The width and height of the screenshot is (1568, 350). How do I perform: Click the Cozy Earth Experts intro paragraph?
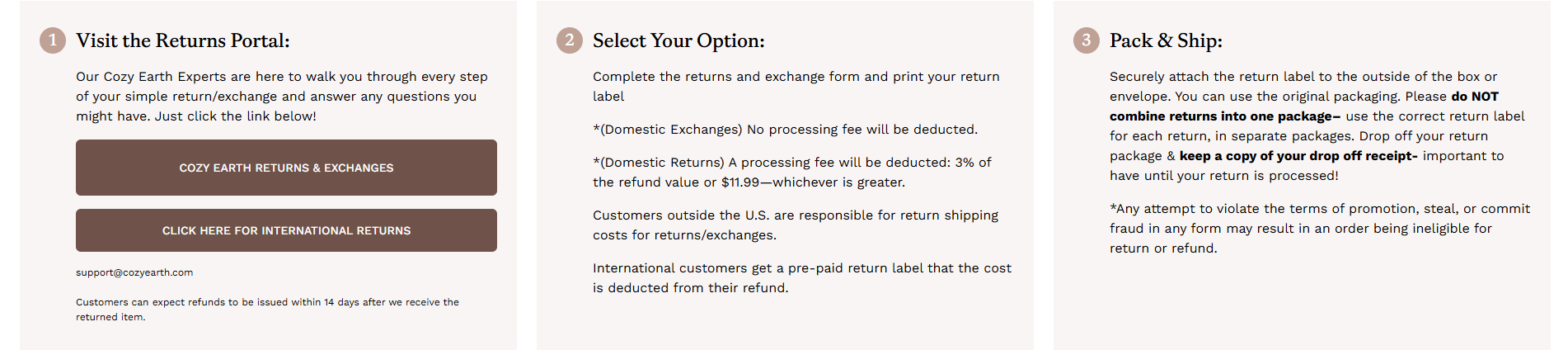coord(281,96)
